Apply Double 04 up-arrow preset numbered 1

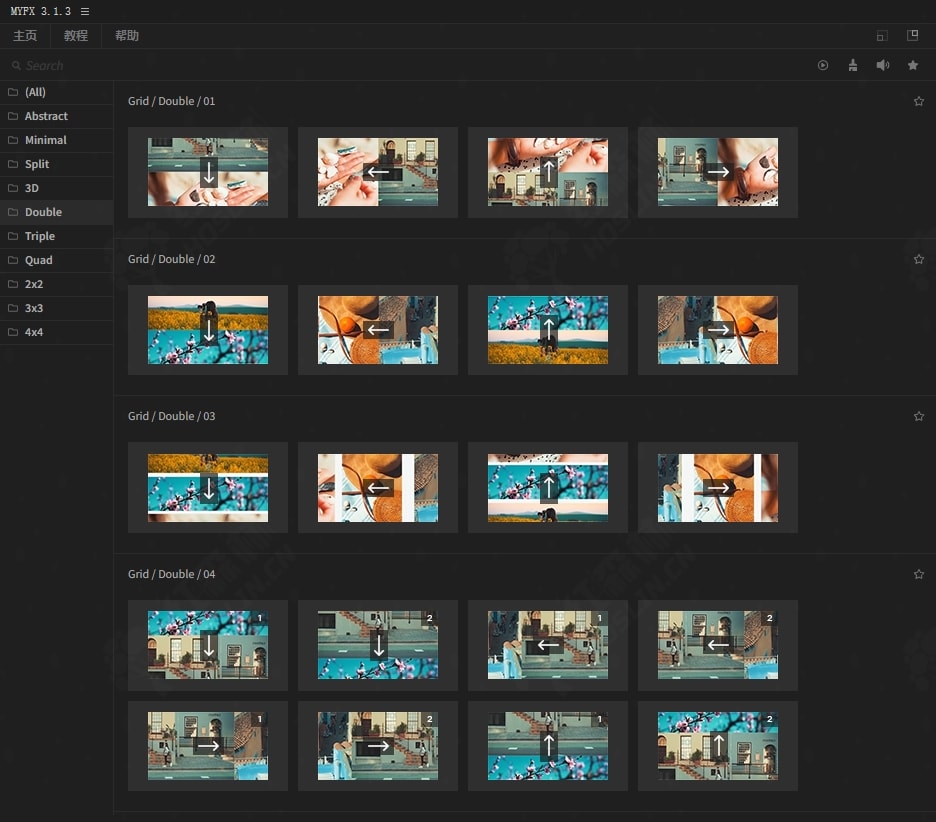coord(548,746)
